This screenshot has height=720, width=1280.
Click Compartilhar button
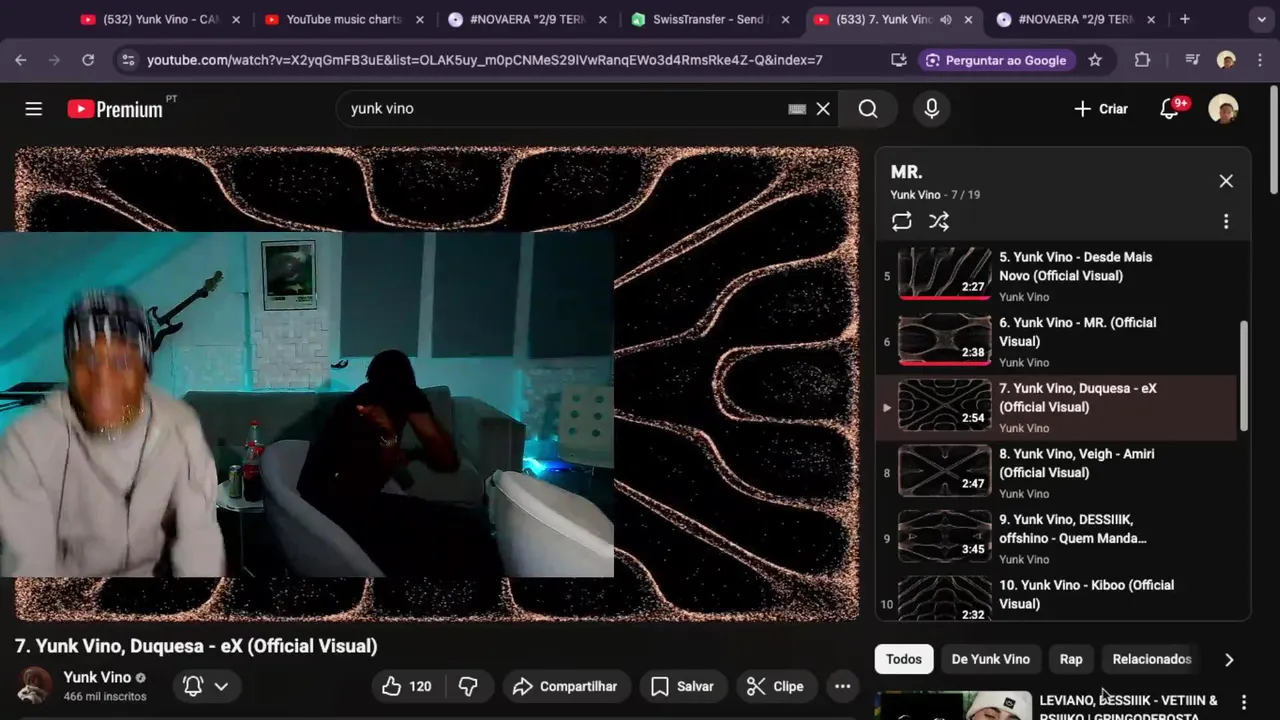[x=565, y=686]
